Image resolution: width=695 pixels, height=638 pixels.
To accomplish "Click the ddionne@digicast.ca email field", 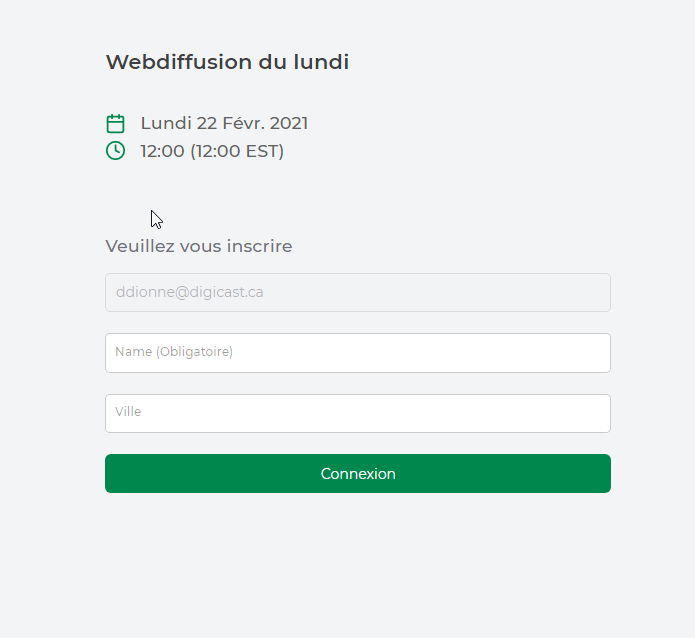I will click(x=358, y=292).
